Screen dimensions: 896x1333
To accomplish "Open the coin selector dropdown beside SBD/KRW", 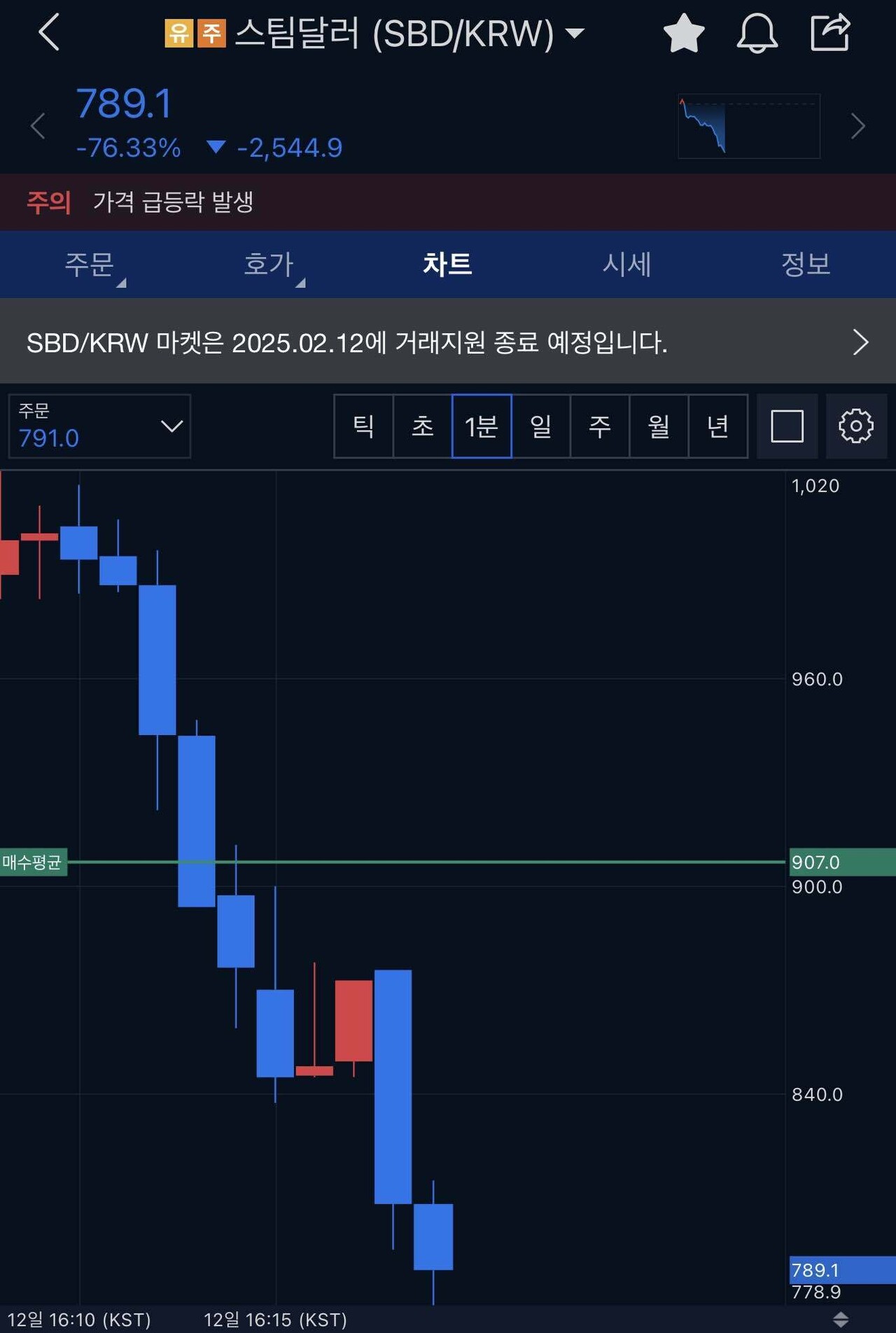I will [x=575, y=33].
